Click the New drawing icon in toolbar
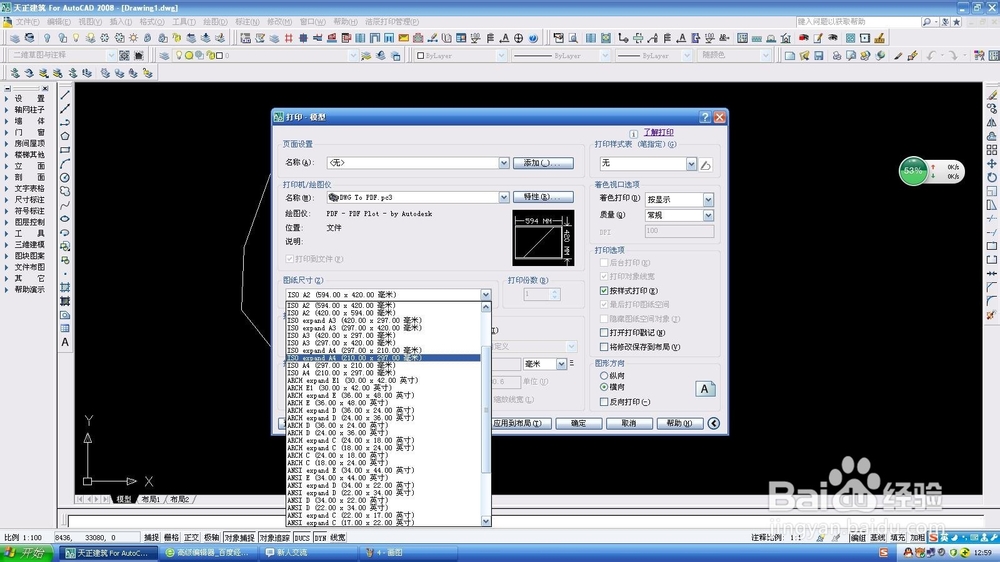Image resolution: width=1000 pixels, height=562 pixels. tap(790, 55)
